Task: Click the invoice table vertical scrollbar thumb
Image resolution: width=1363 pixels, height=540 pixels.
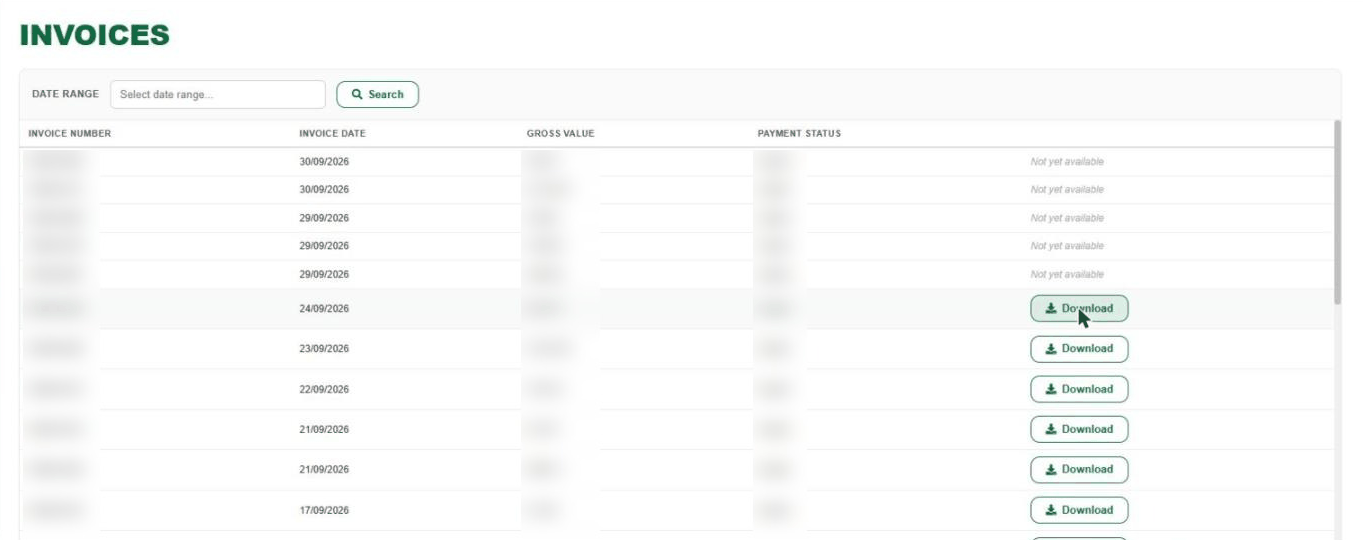Action: click(x=1338, y=212)
